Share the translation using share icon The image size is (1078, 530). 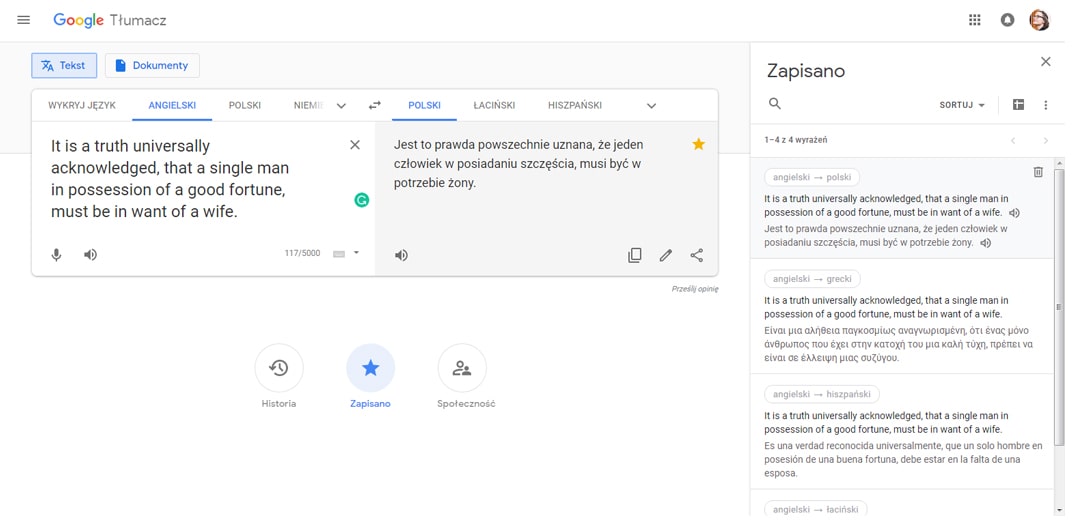[696, 255]
